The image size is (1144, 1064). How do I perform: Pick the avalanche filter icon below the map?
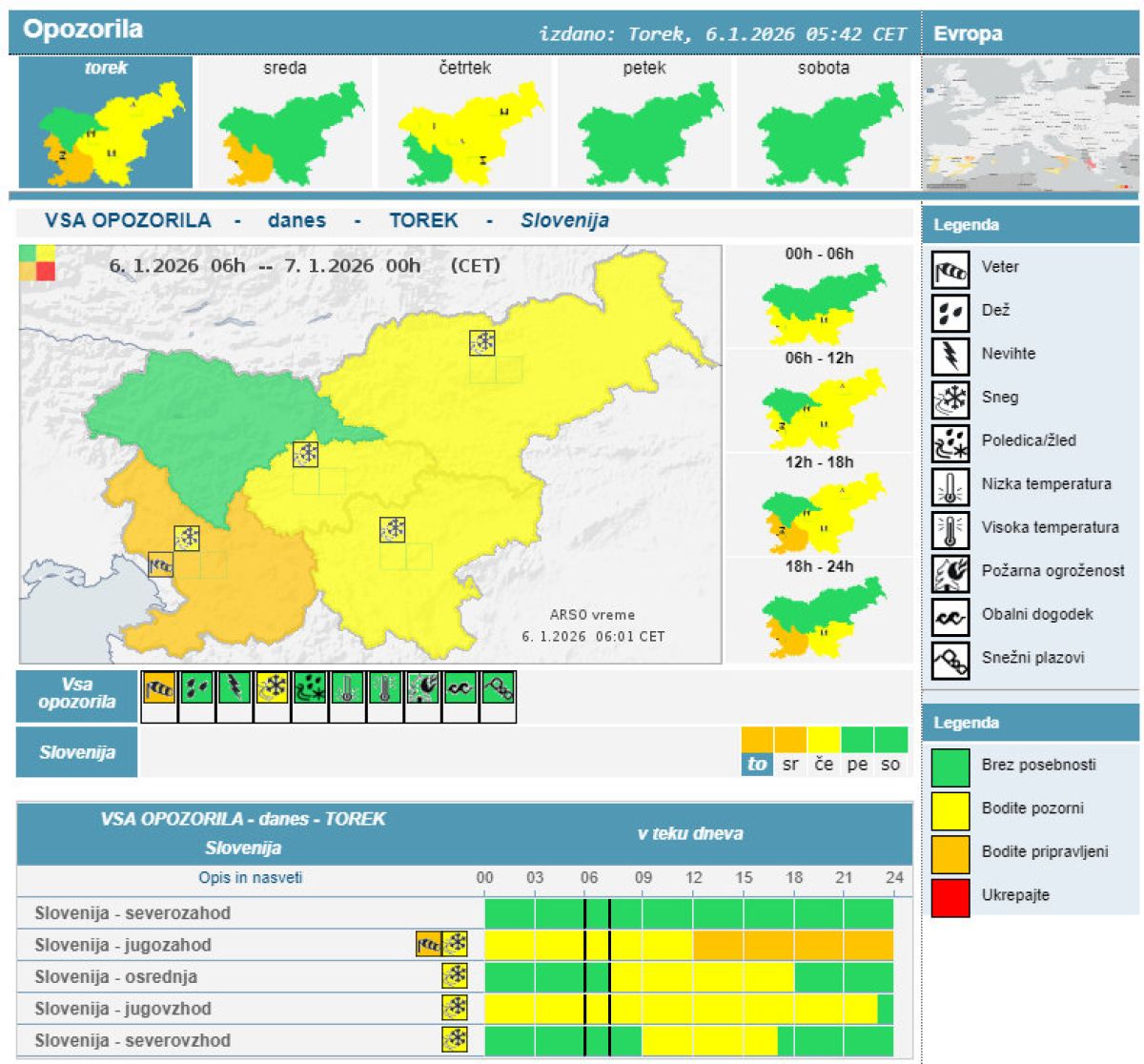click(x=498, y=688)
